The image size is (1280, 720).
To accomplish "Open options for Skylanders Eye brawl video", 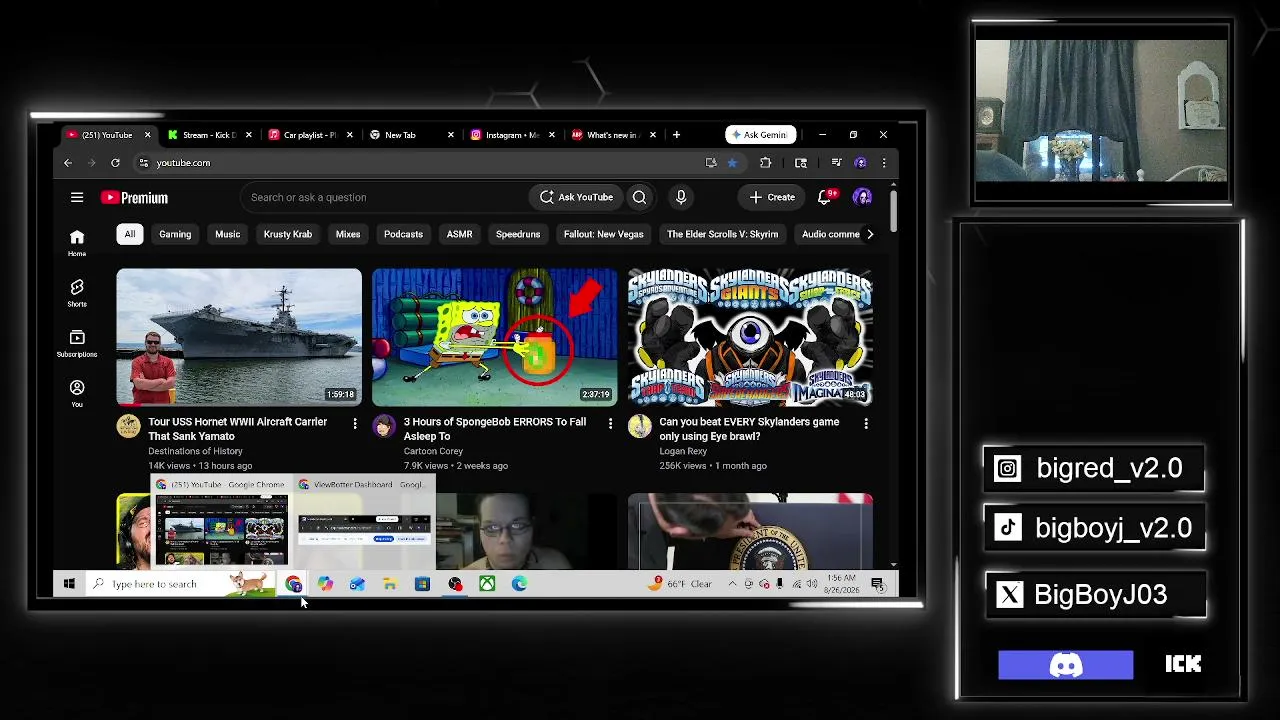I will (x=866, y=423).
